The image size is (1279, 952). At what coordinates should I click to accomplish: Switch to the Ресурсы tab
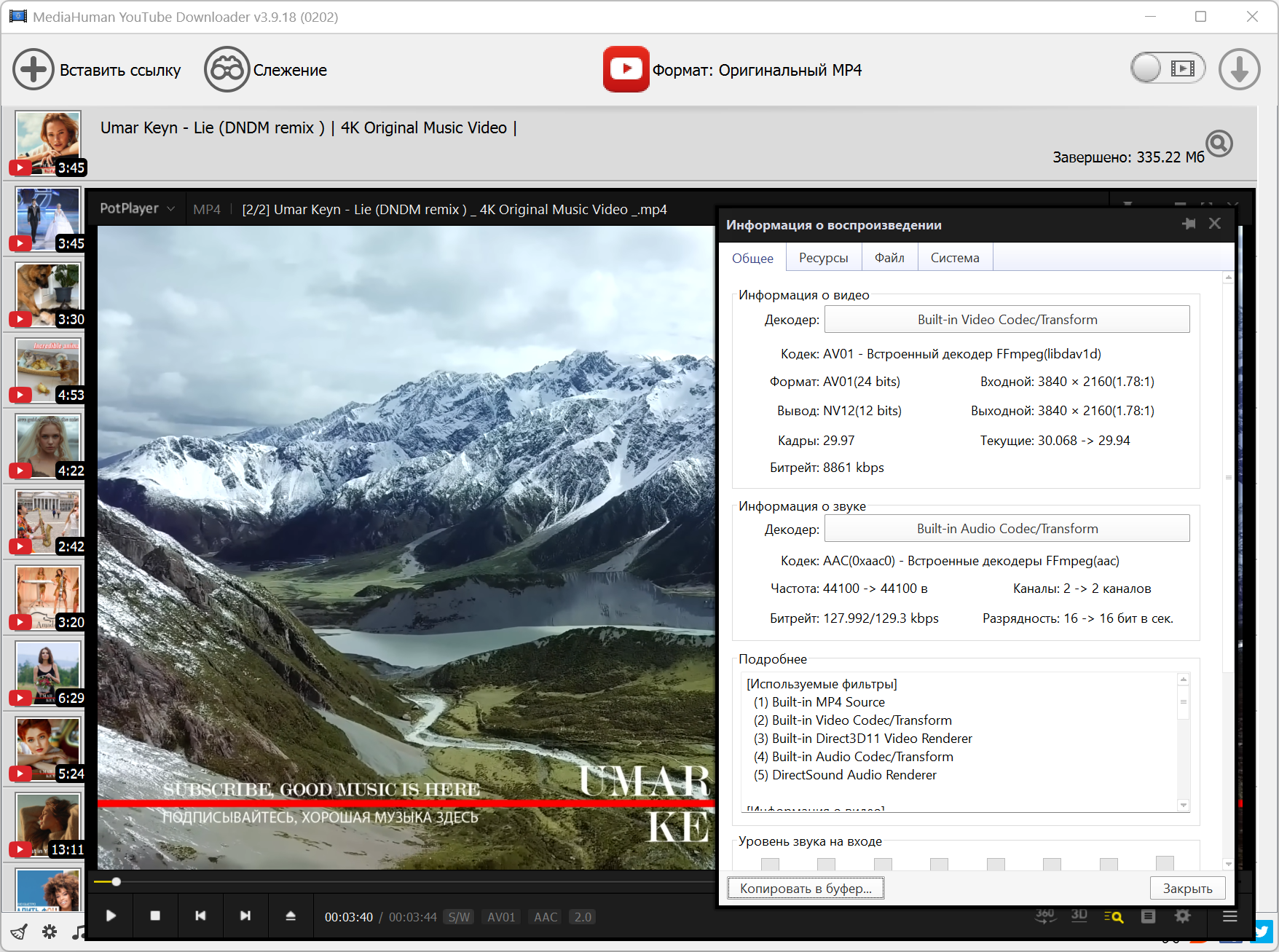click(x=823, y=258)
